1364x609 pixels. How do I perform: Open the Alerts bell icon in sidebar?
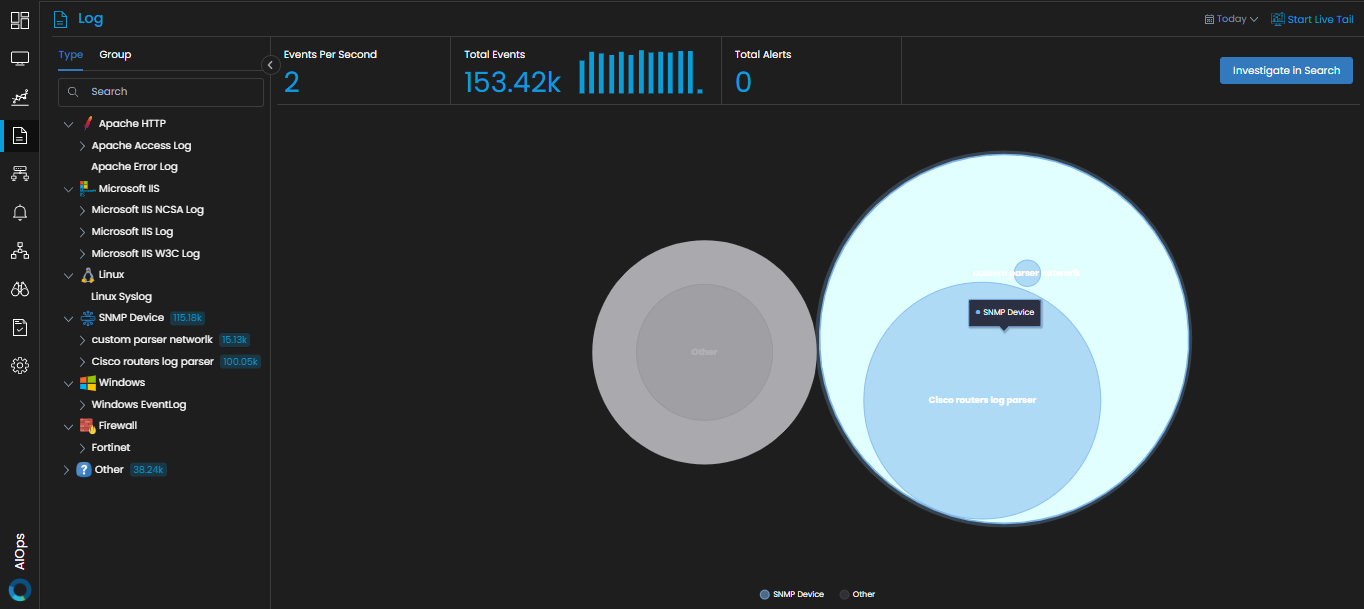[19, 212]
